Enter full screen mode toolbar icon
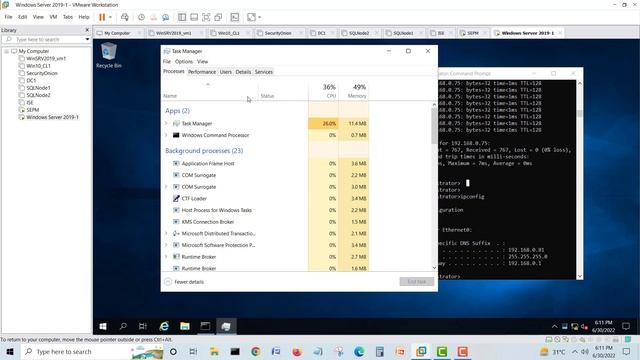This screenshot has height=360, width=640. (x=206, y=17)
